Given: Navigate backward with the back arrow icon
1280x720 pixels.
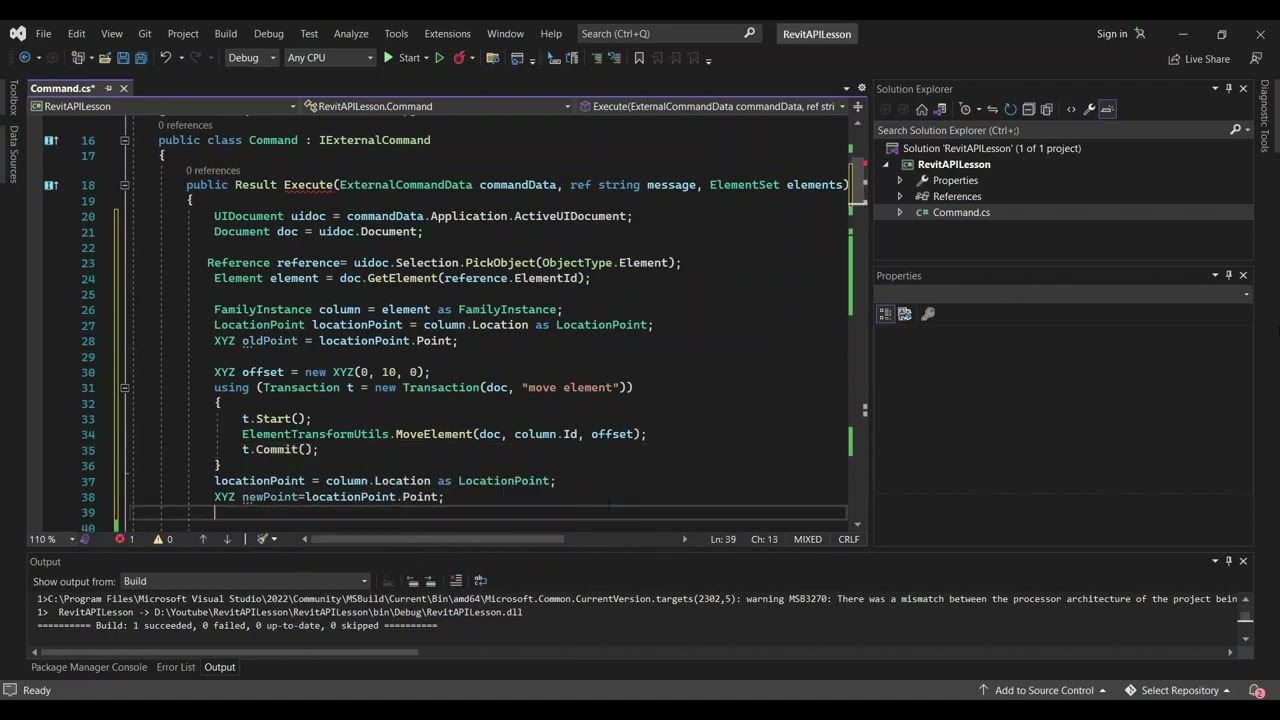Looking at the screenshot, I should [x=25, y=58].
